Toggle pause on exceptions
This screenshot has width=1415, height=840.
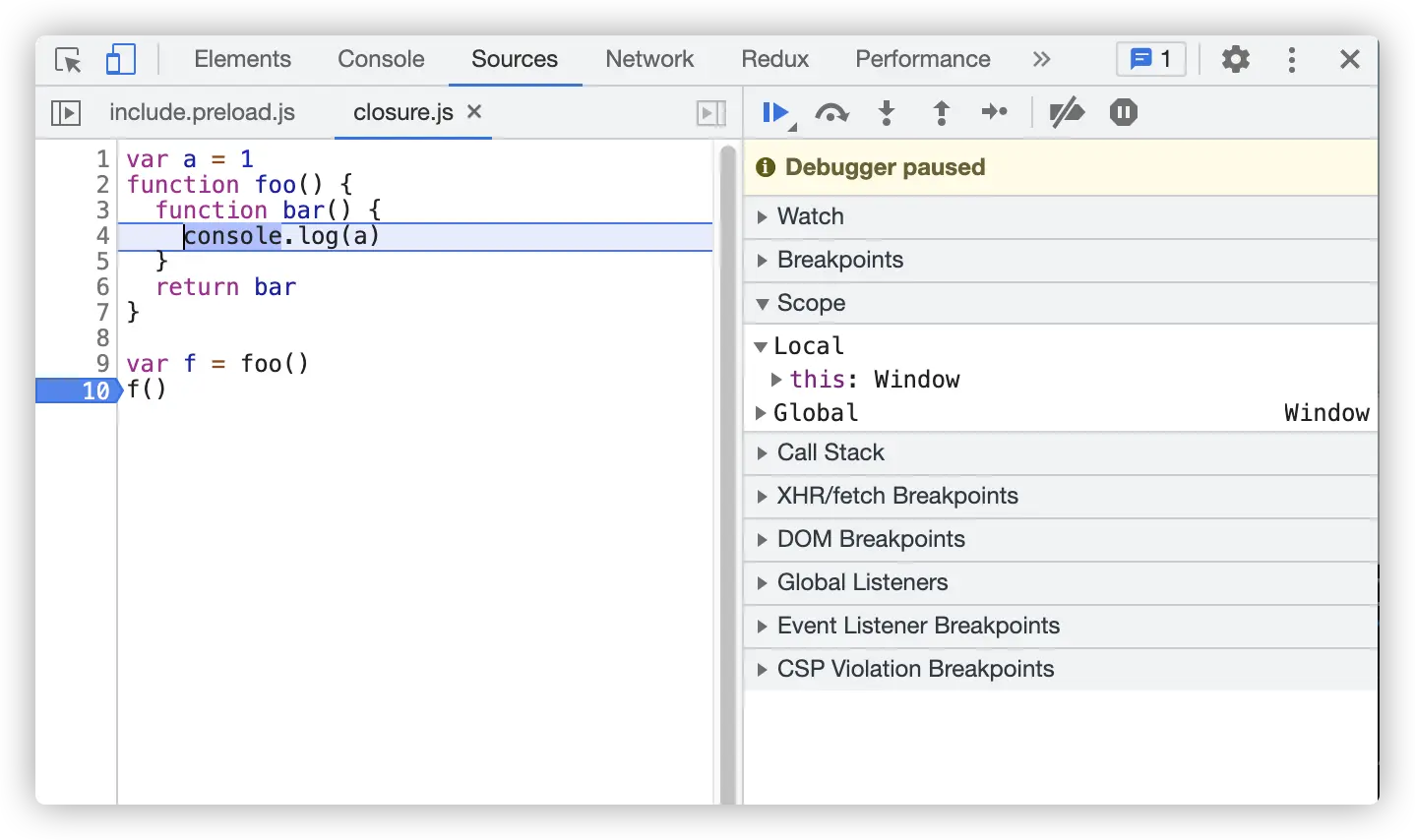tap(1123, 113)
